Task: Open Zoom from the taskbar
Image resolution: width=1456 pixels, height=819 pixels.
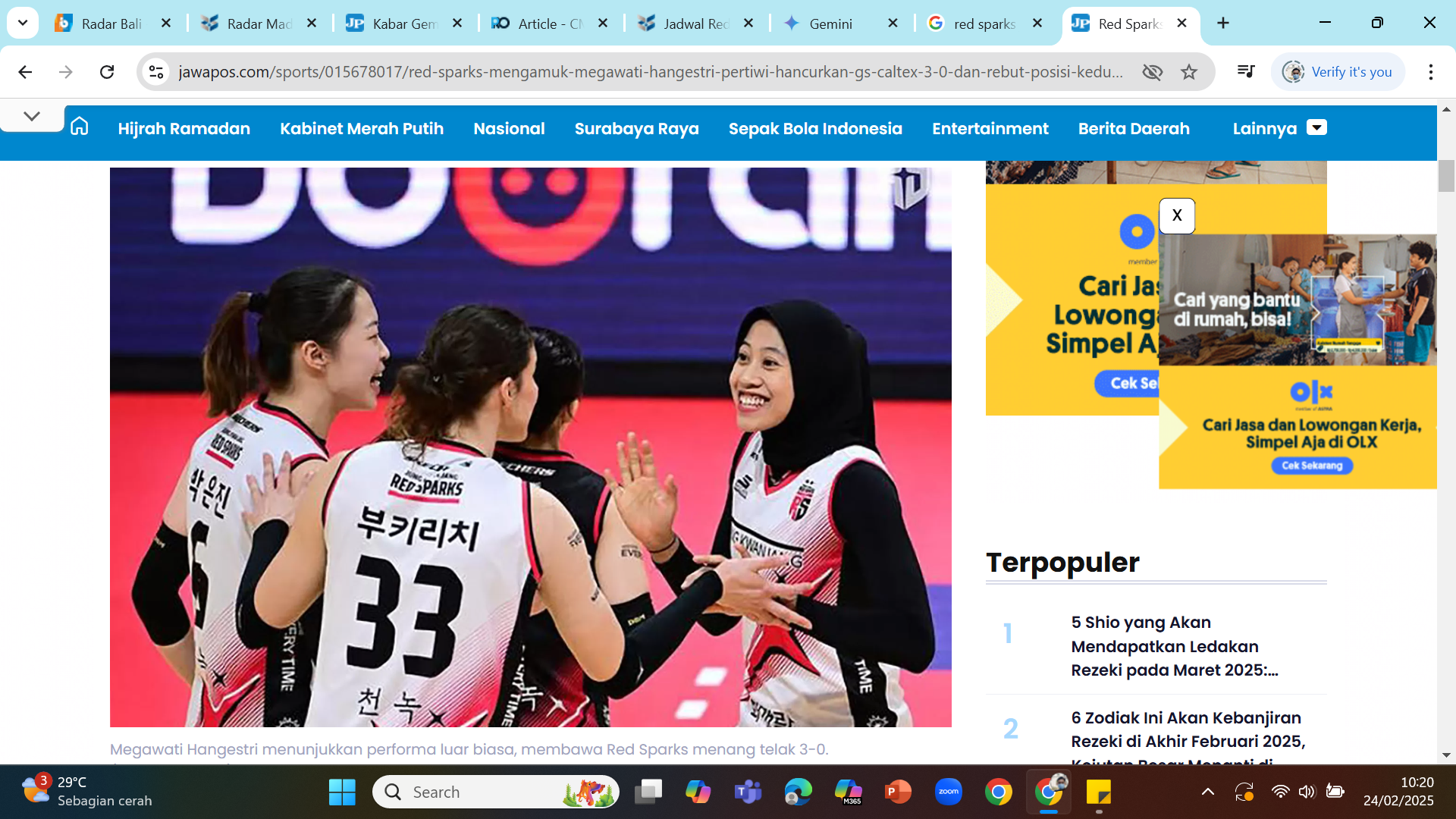Action: coord(949,792)
